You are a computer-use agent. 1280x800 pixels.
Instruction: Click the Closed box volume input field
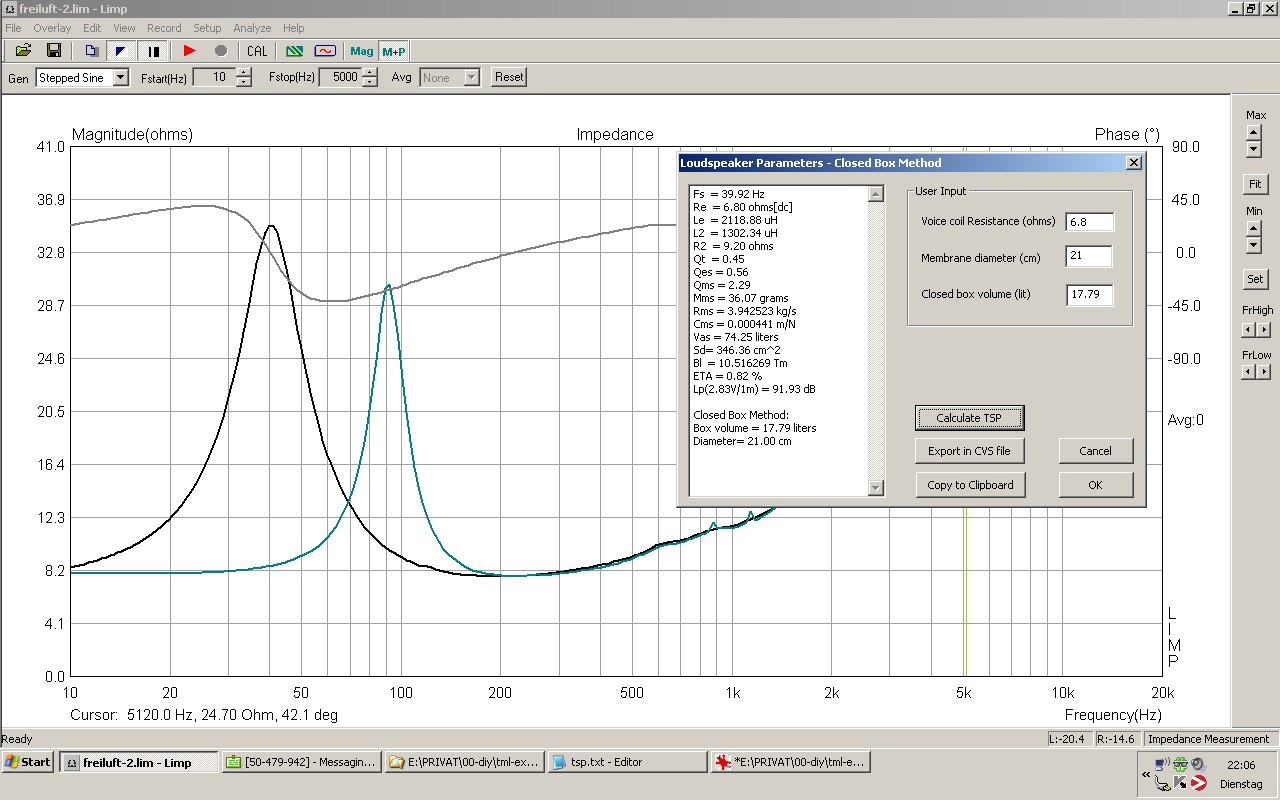click(1089, 294)
